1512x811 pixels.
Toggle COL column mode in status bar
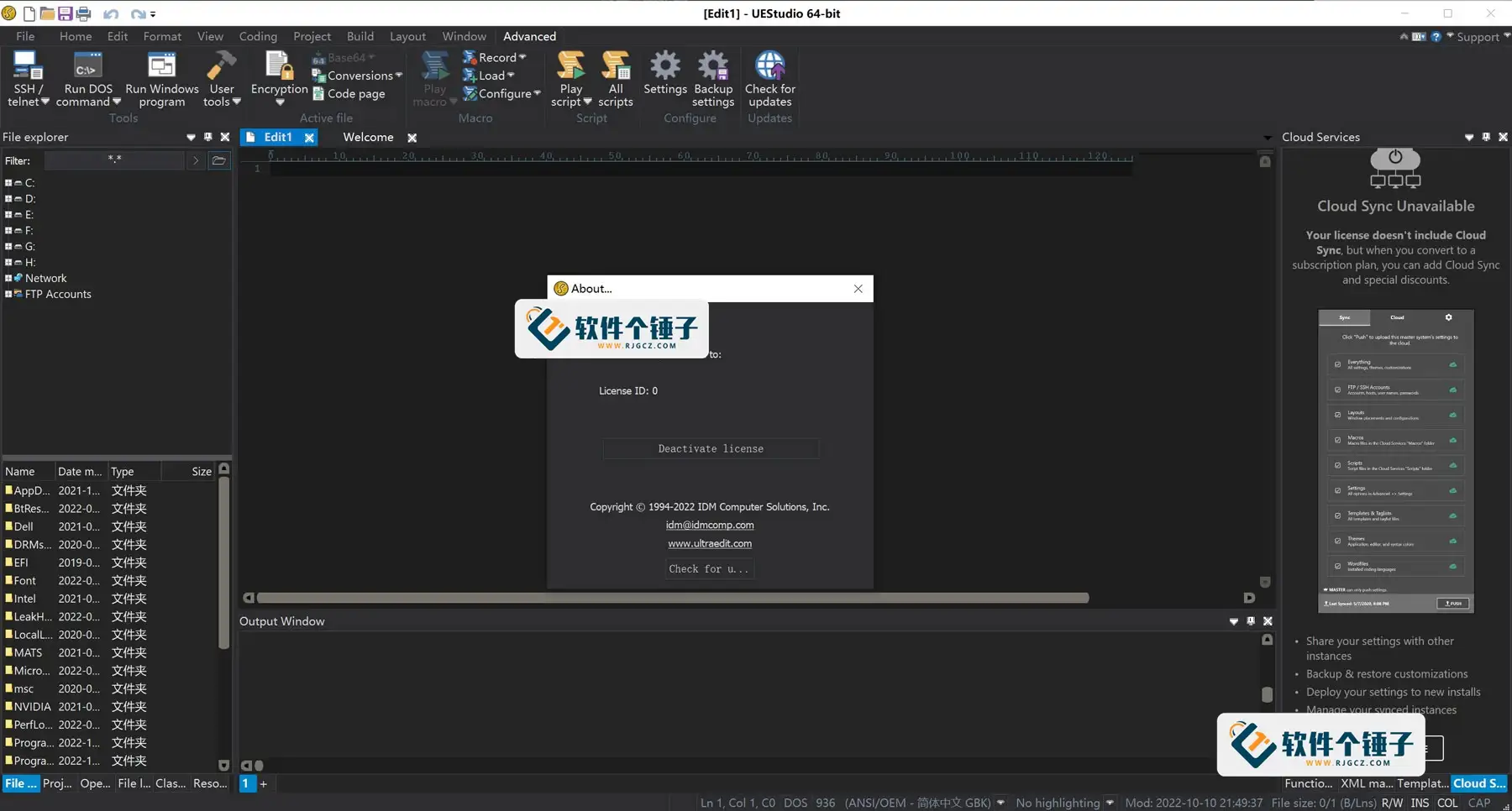click(x=1447, y=803)
